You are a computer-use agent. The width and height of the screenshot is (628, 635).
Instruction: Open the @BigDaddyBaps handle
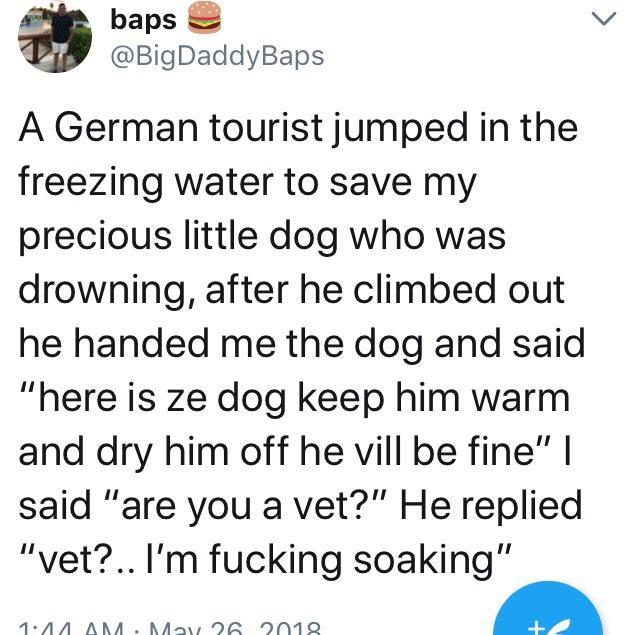click(215, 55)
